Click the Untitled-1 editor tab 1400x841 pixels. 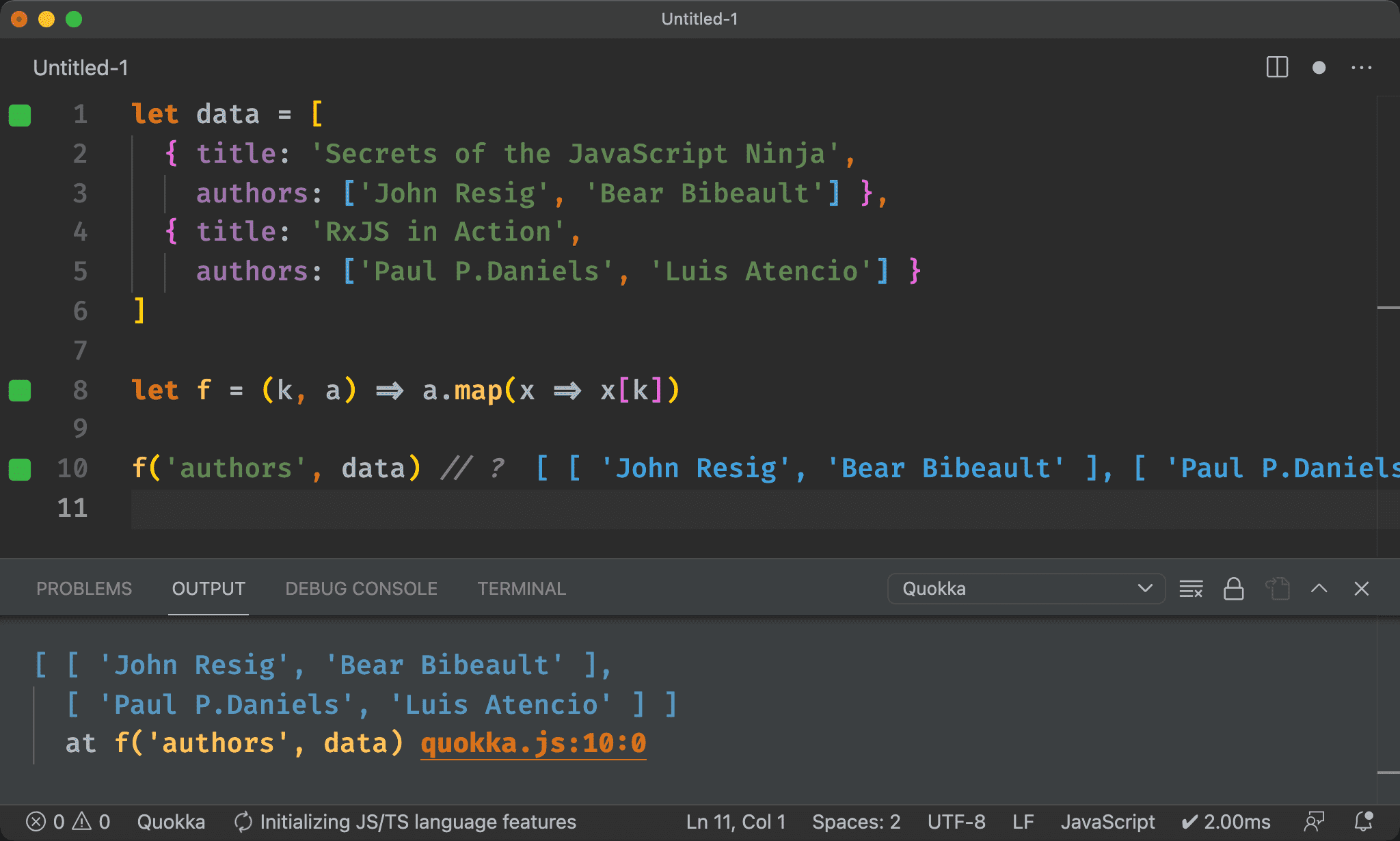tap(81, 68)
